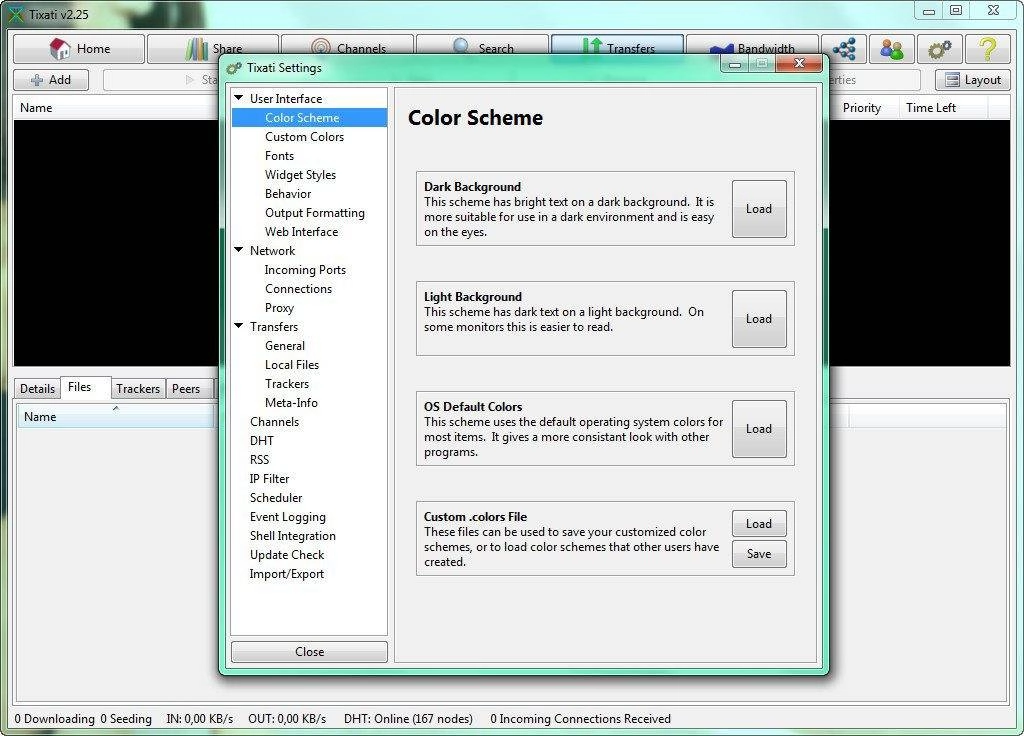Open Channels settings in the tree
The height and width of the screenshot is (736, 1024).
coord(274,422)
